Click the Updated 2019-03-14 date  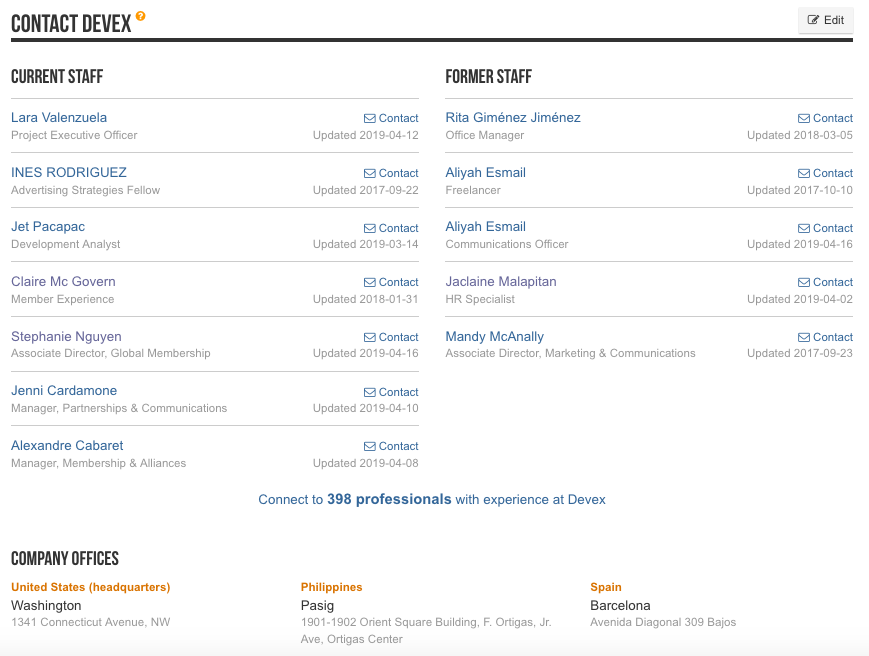(x=365, y=244)
